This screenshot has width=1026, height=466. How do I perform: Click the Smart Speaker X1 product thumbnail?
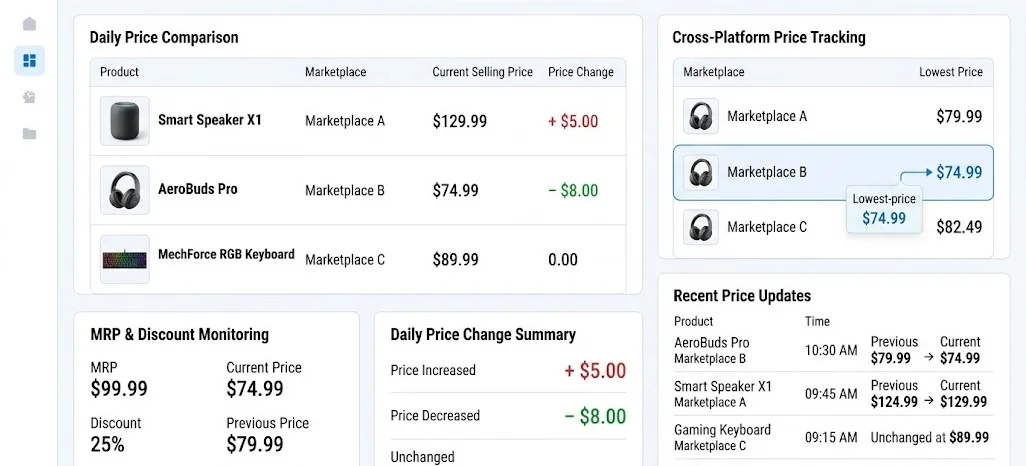pos(124,120)
